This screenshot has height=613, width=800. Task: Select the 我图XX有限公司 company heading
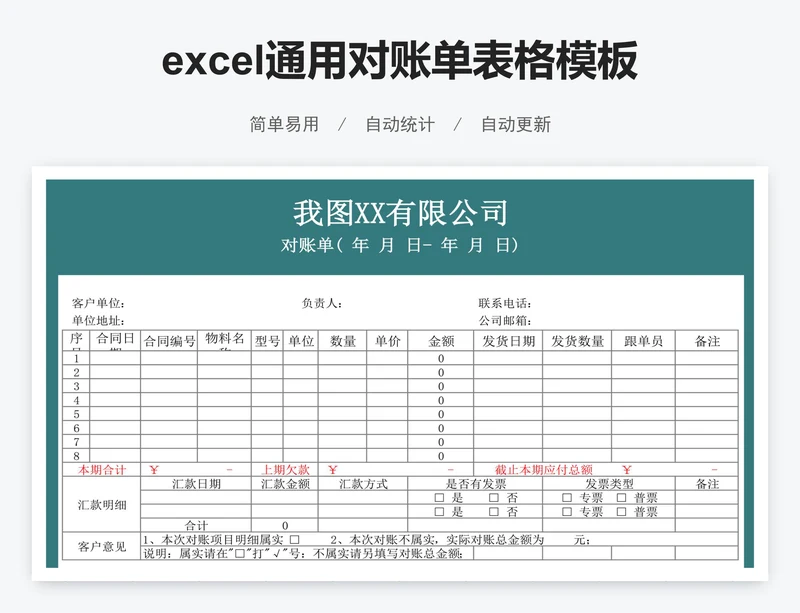tap(400, 213)
